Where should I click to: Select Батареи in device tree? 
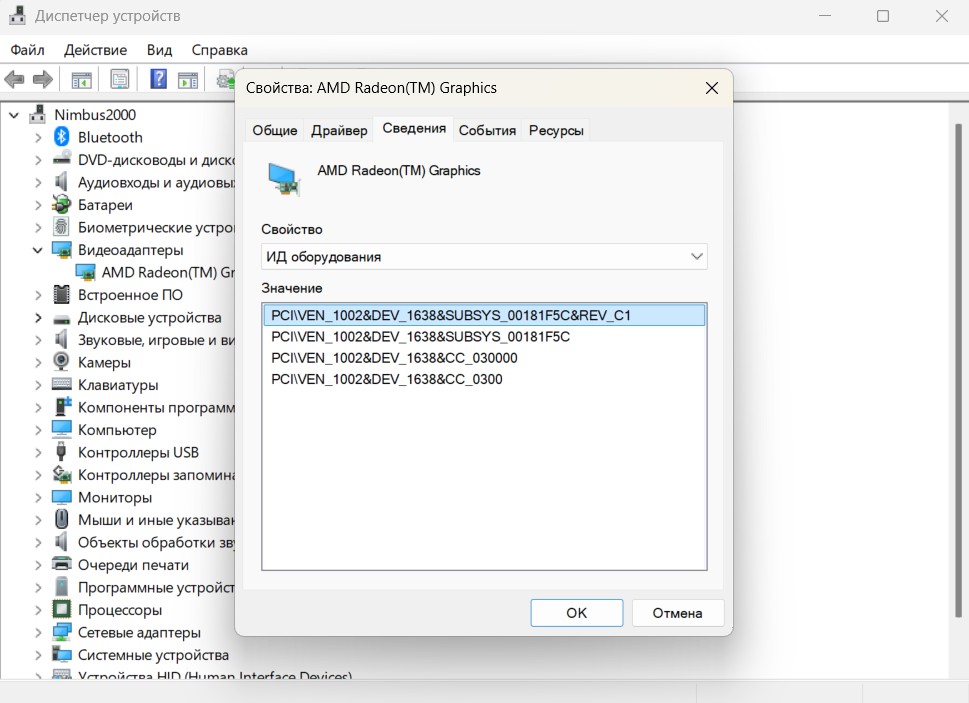(x=105, y=204)
